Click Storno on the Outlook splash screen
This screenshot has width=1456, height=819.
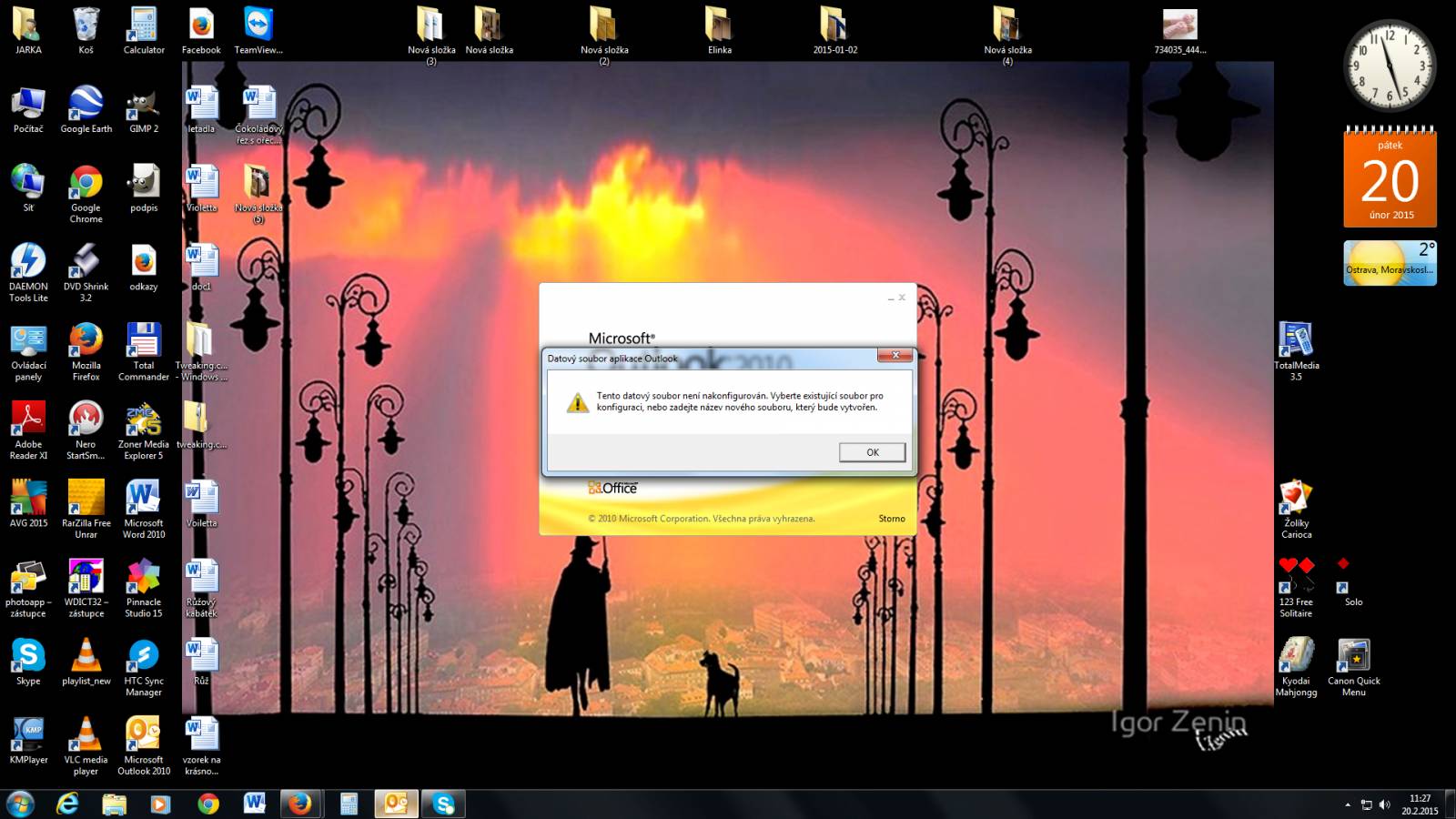tap(892, 519)
